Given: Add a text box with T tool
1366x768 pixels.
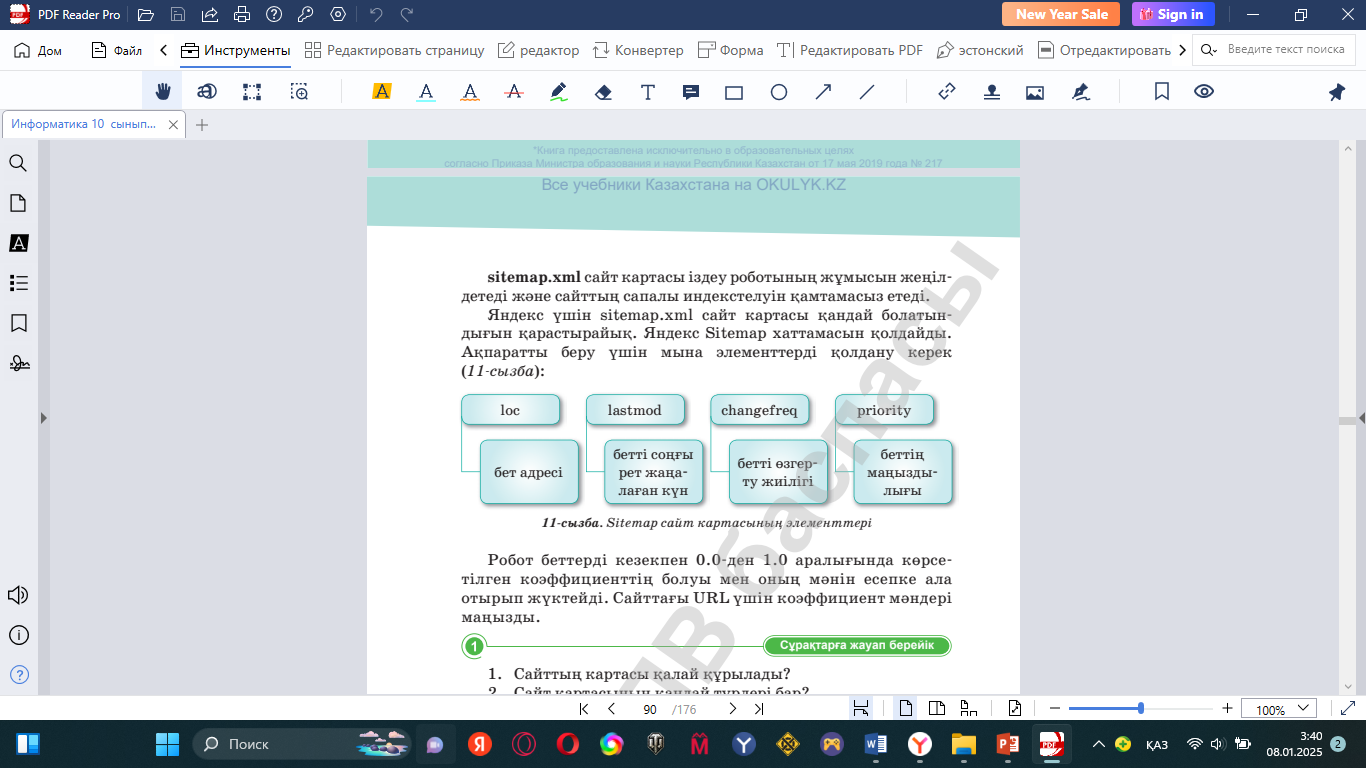Looking at the screenshot, I should 648,92.
